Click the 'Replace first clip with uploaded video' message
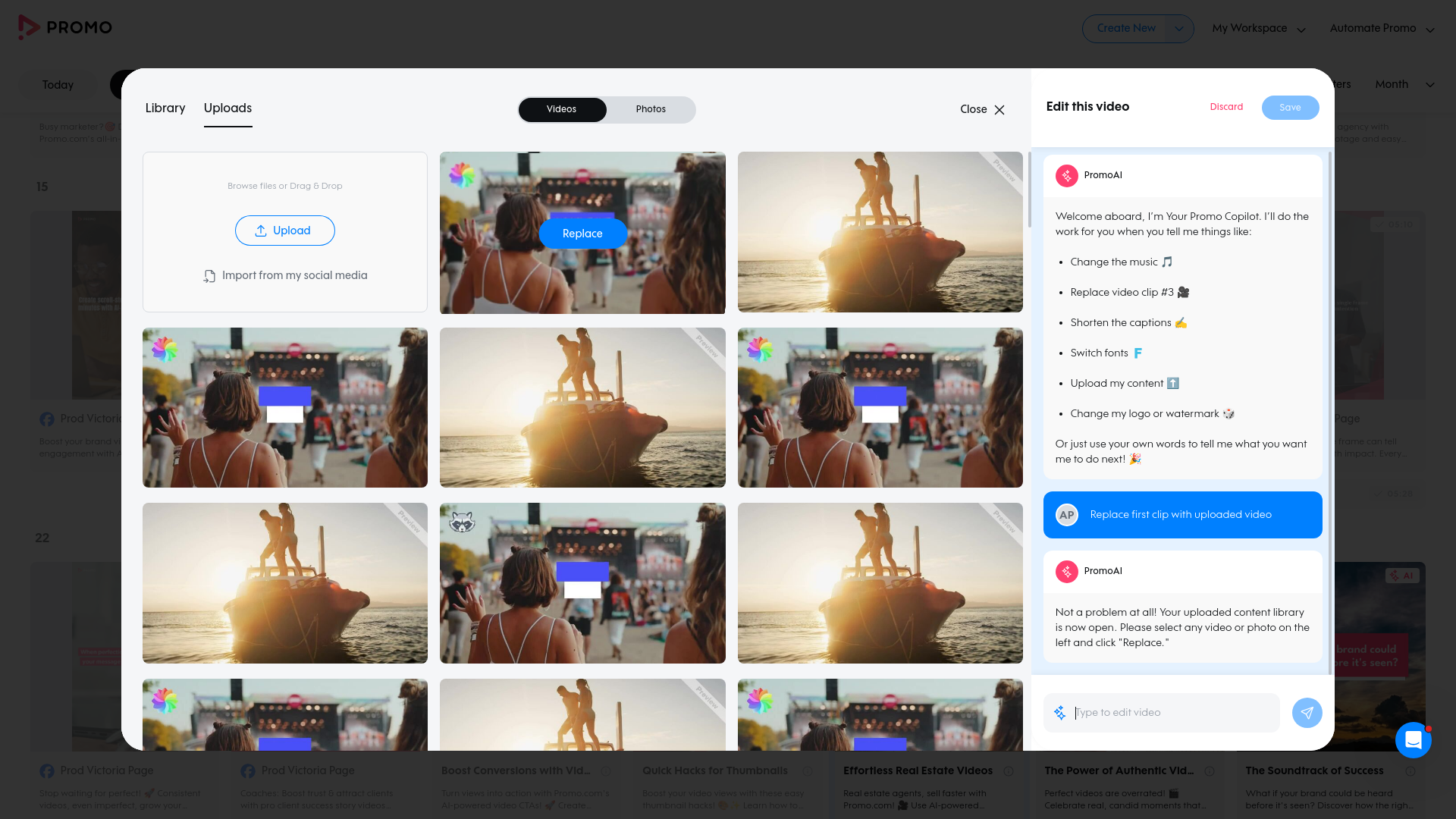This screenshot has height=819, width=1456. (x=1182, y=515)
